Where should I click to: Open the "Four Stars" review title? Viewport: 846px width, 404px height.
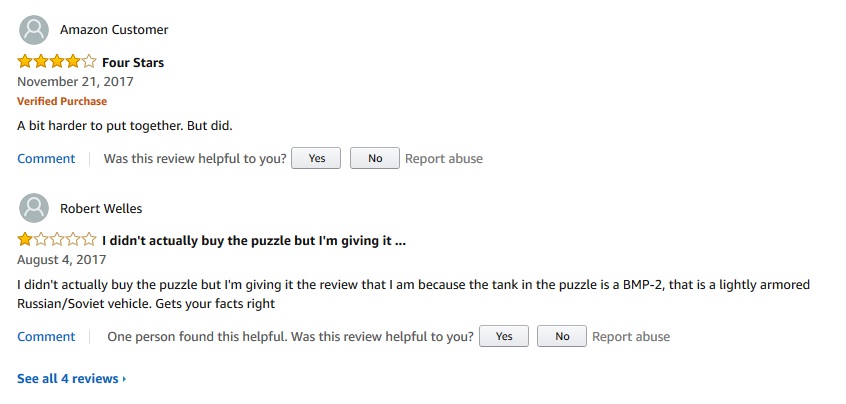tap(133, 63)
